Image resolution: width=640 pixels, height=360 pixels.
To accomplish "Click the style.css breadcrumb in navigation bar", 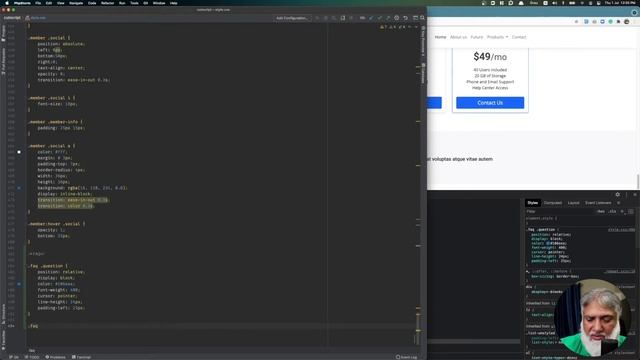I will 36,18.
